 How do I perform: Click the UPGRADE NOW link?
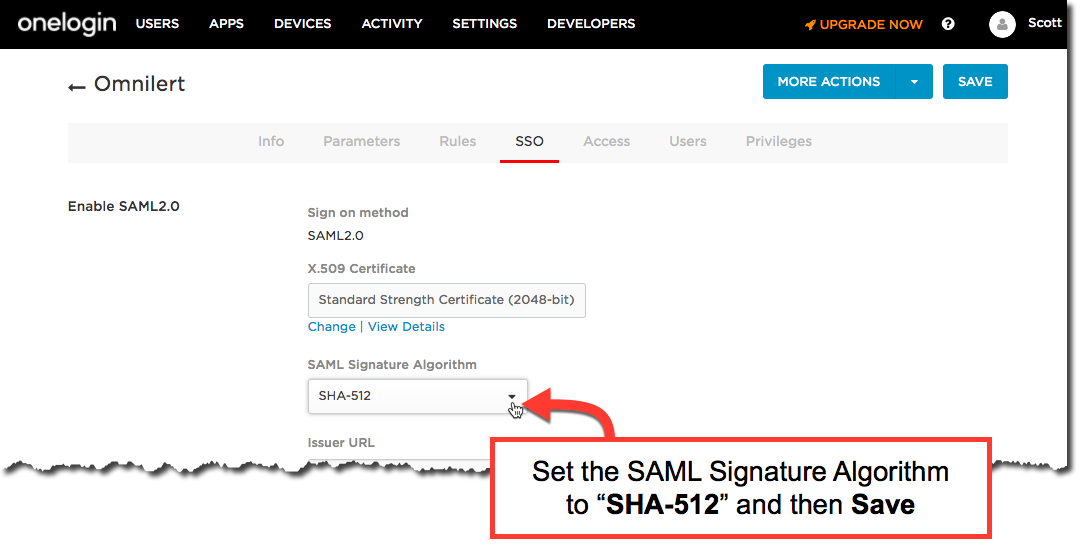pos(864,25)
